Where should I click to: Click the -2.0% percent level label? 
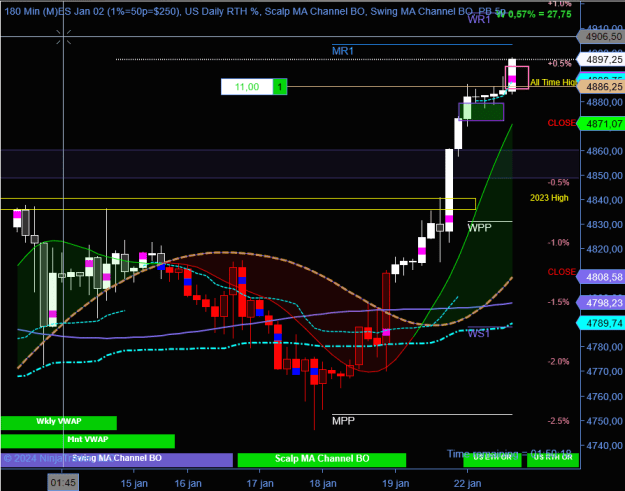pyautogui.click(x=558, y=361)
